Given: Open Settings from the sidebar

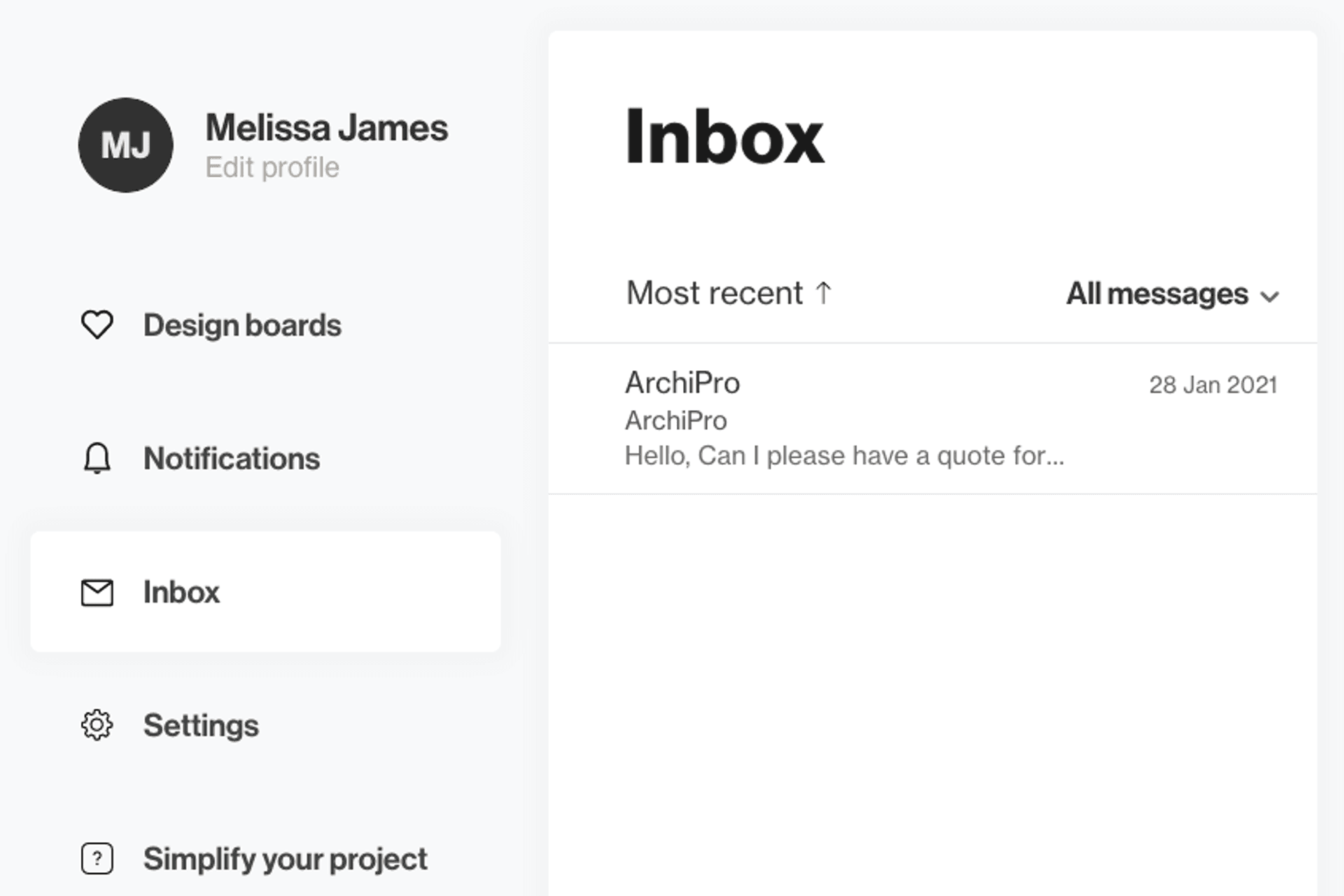Looking at the screenshot, I should point(201,726).
